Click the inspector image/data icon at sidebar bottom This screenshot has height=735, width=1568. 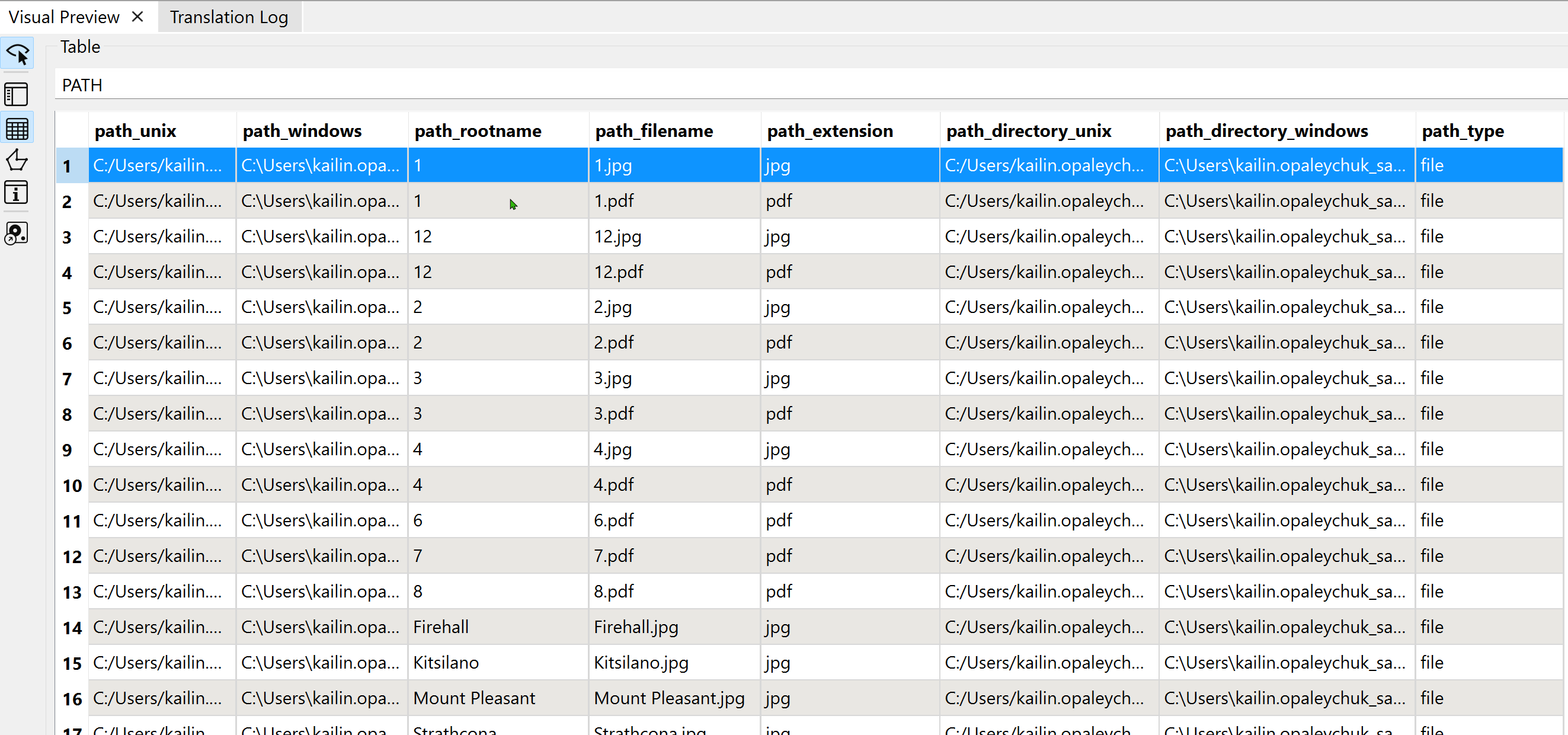17,232
